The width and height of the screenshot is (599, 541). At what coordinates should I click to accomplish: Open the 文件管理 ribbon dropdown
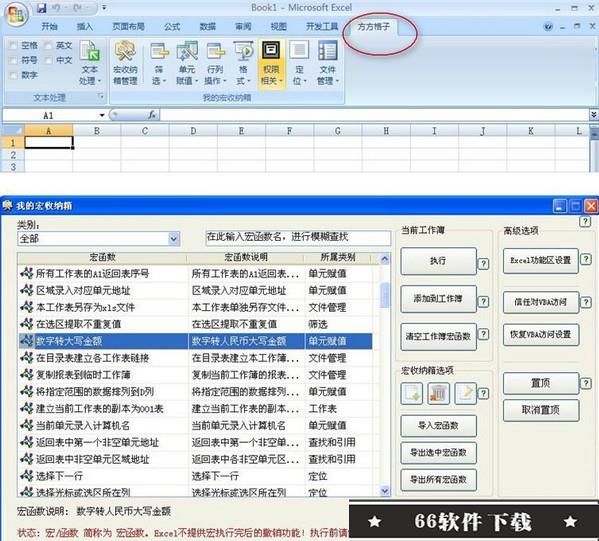pyautogui.click(x=327, y=63)
